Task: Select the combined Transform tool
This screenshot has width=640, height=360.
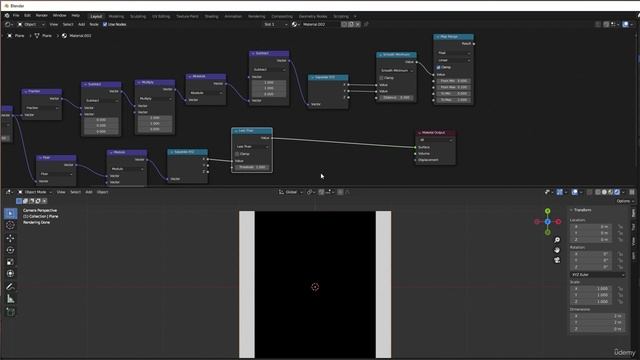Action: click(x=11, y=273)
